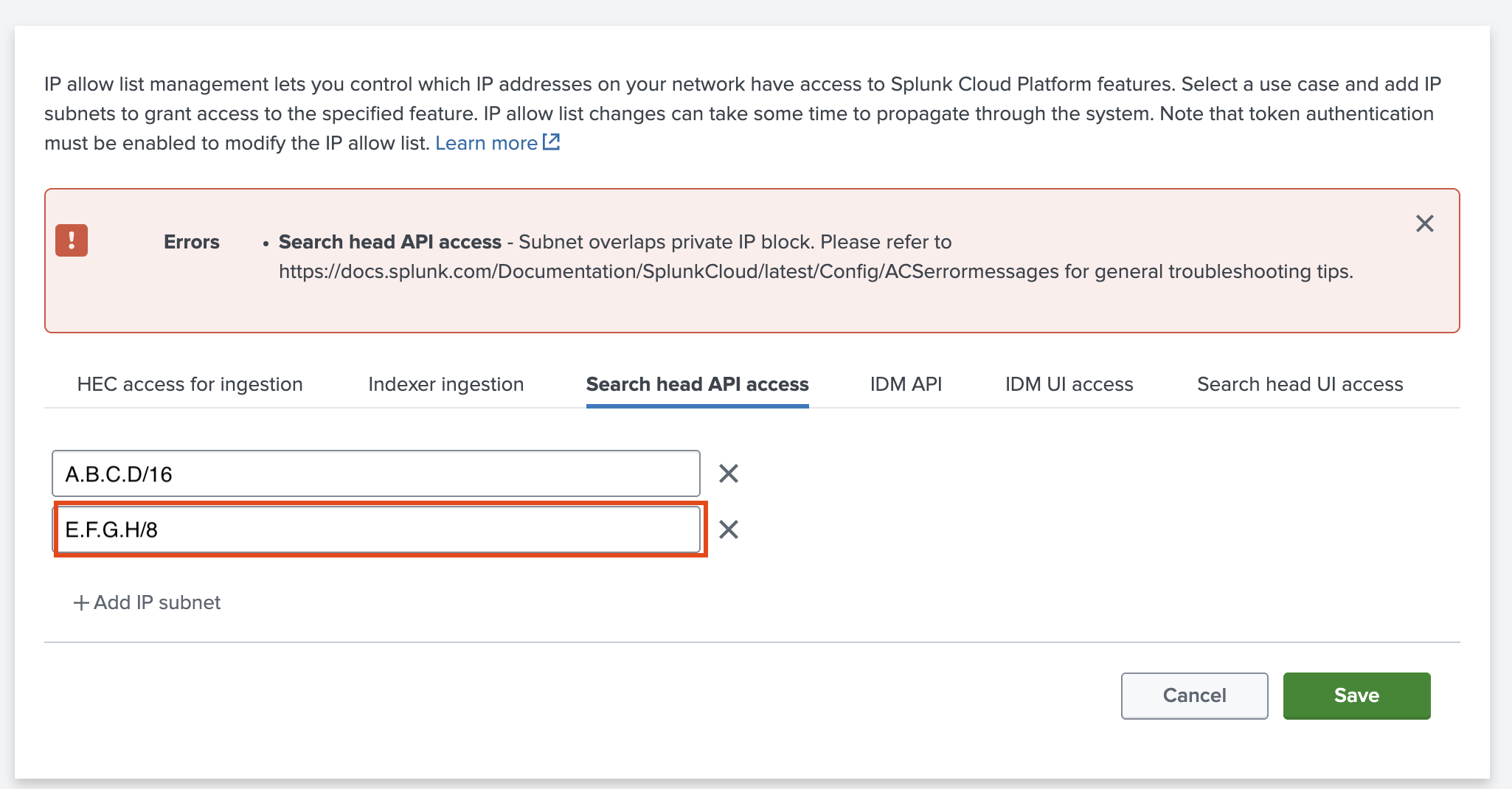
Task: Go to the IDM UI access tab
Action: (1069, 384)
